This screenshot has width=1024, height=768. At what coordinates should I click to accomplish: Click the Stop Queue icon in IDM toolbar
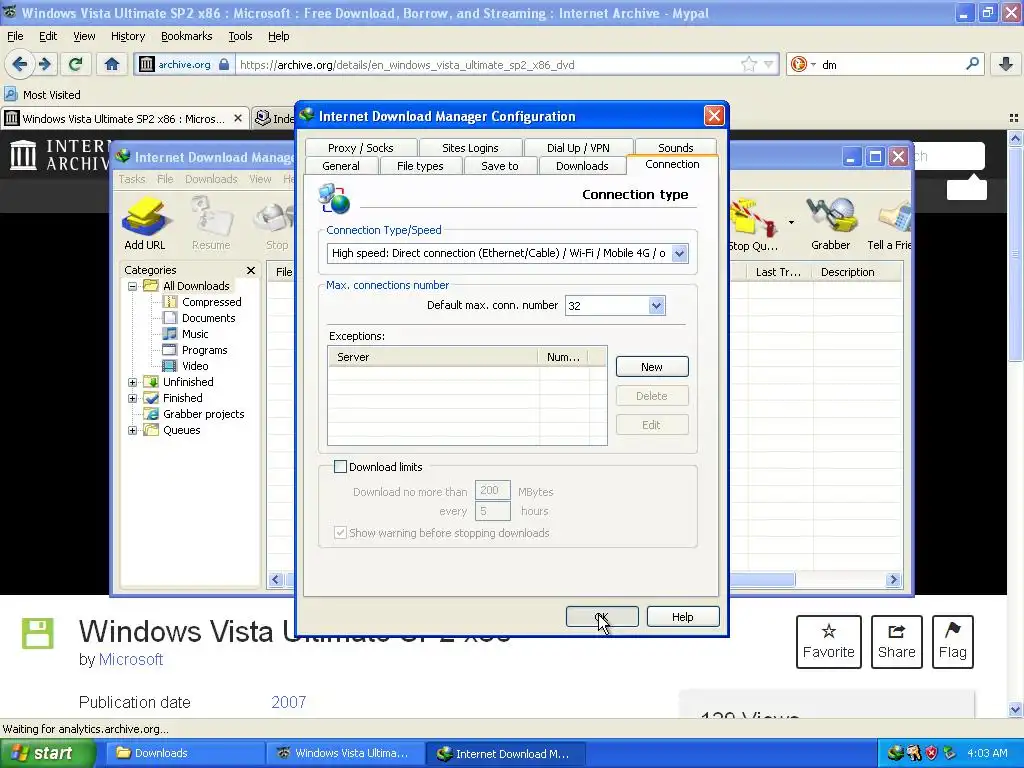(x=752, y=217)
